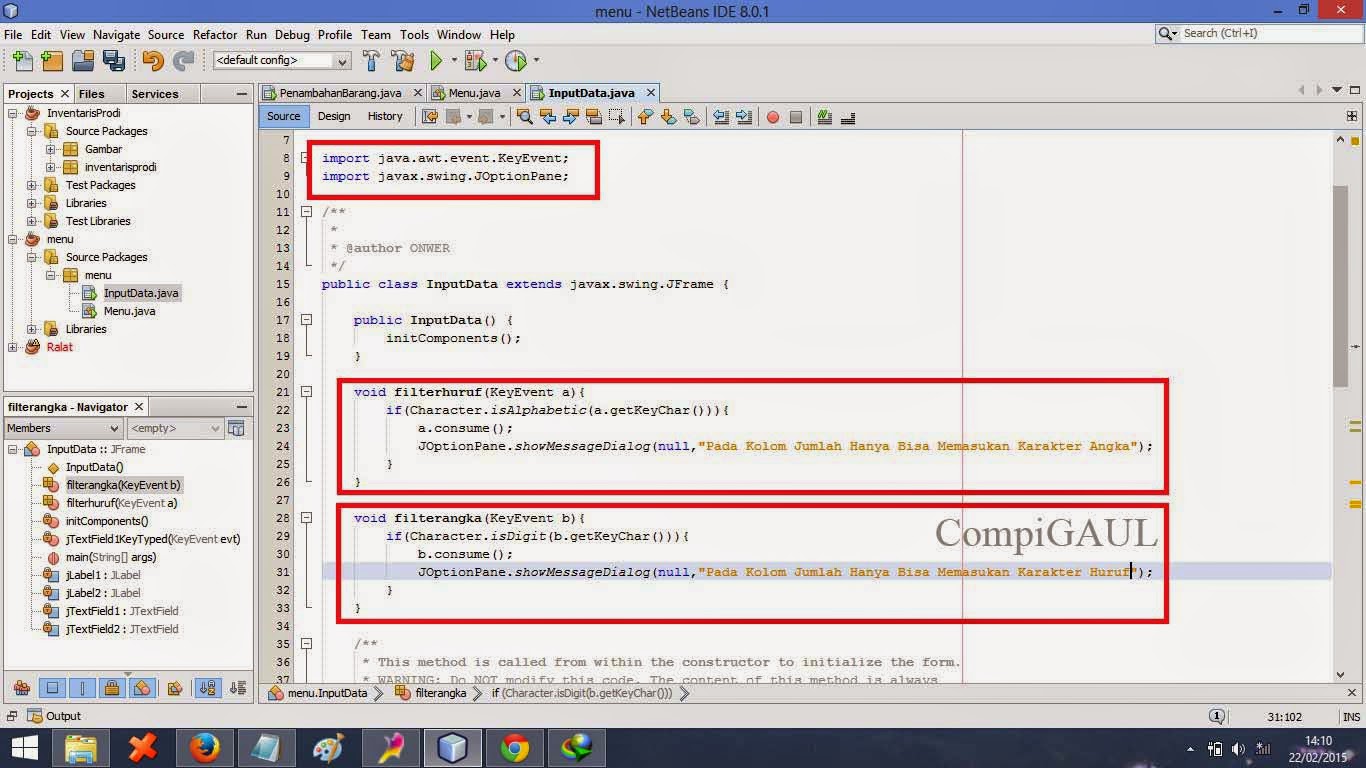
Task: Click the Debug Project icon
Action: [477, 61]
